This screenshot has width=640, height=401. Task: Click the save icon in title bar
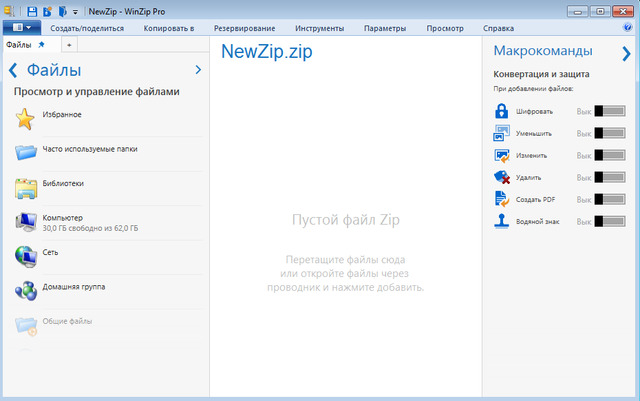(x=32, y=11)
